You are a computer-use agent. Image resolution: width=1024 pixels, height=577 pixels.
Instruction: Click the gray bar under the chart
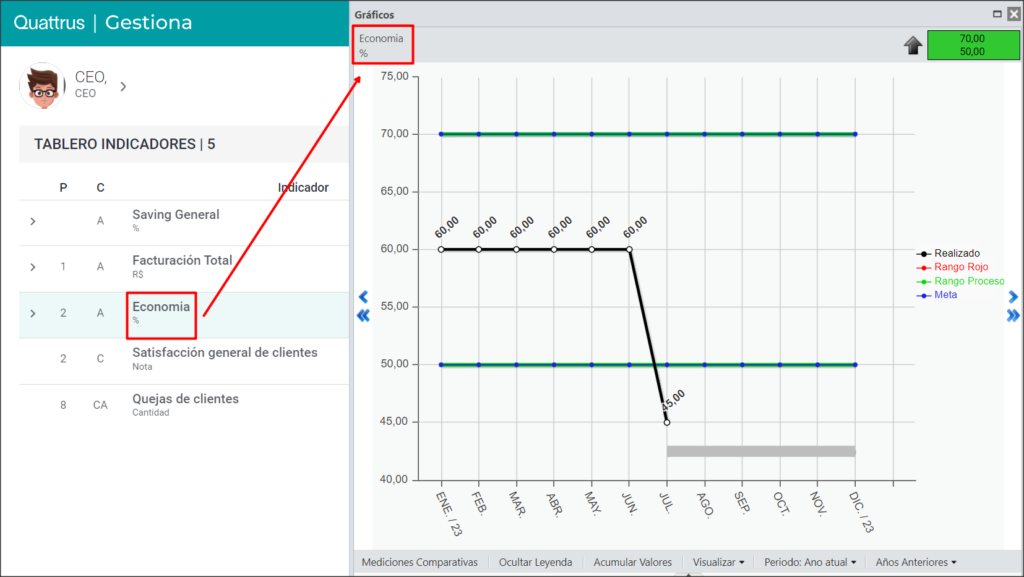pos(761,452)
